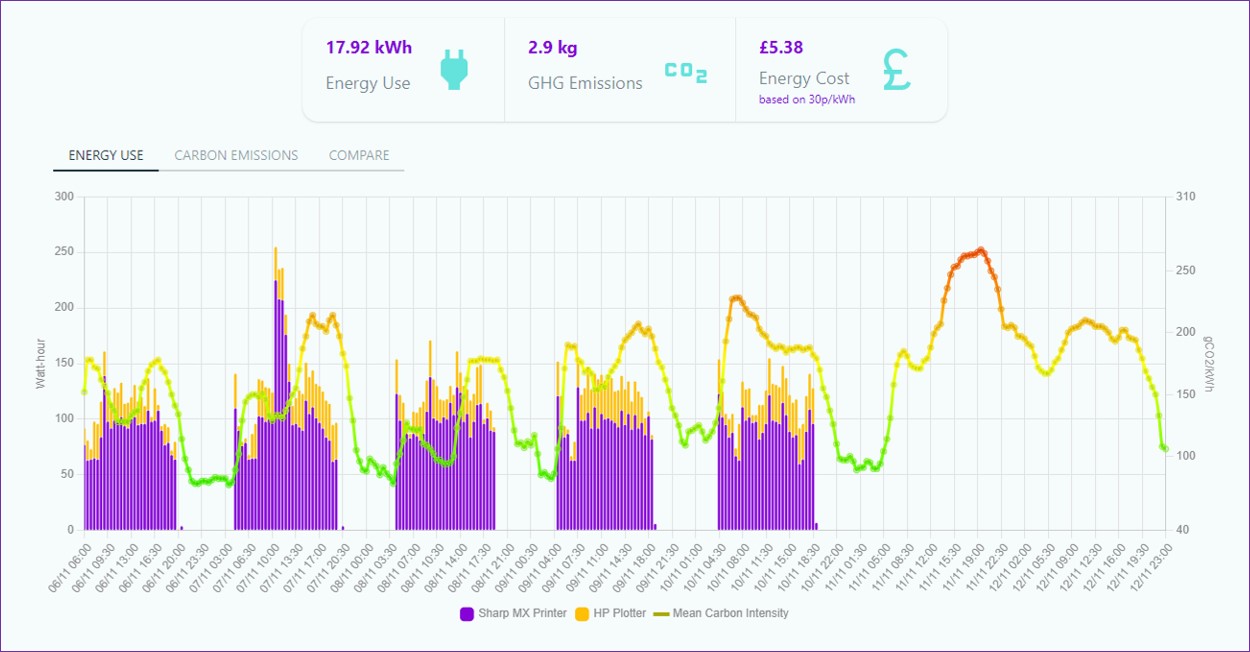Click the Mean Carbon Intensity line swatch
1250x652 pixels.
pos(661,614)
